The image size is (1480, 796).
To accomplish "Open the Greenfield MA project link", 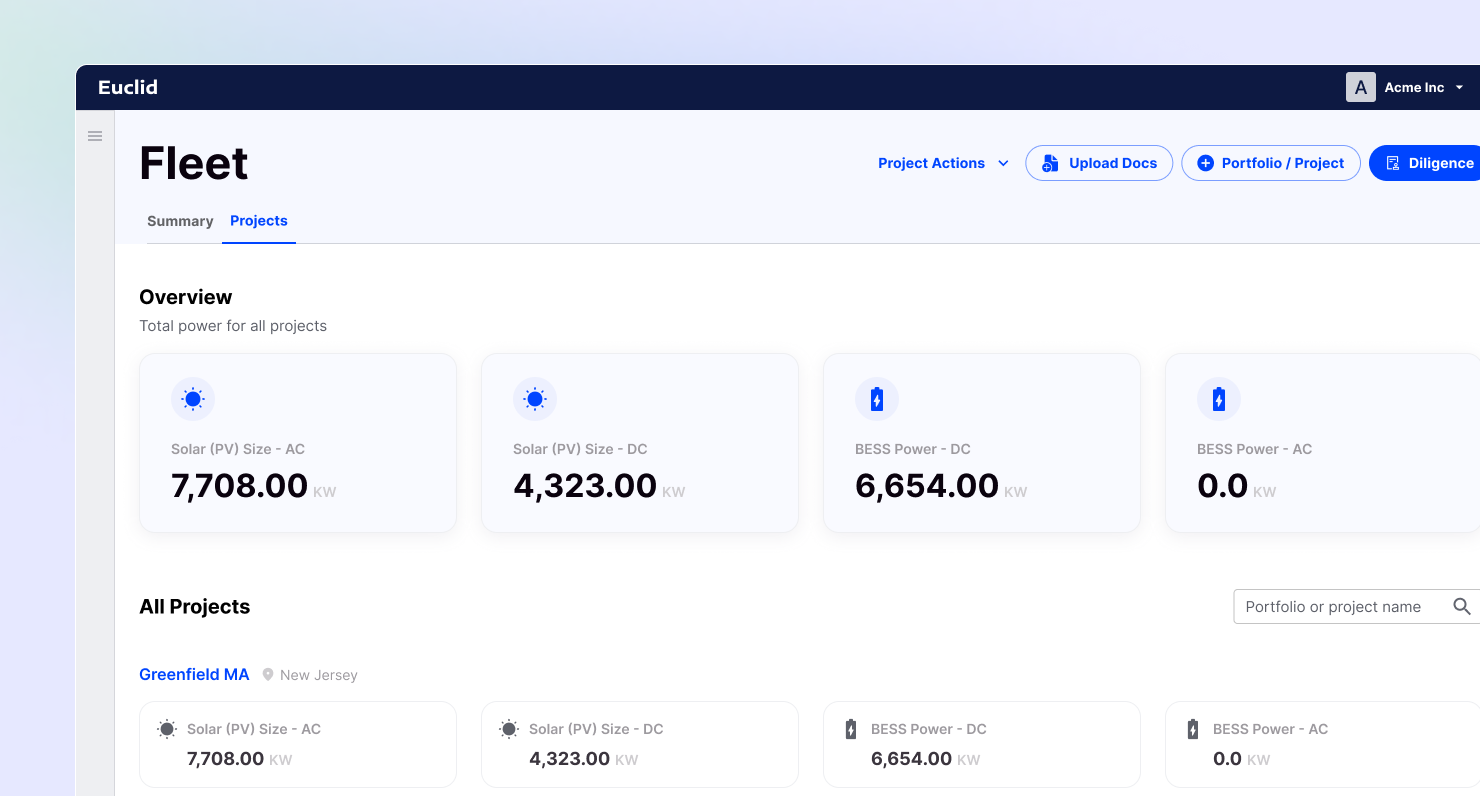I will click(194, 675).
